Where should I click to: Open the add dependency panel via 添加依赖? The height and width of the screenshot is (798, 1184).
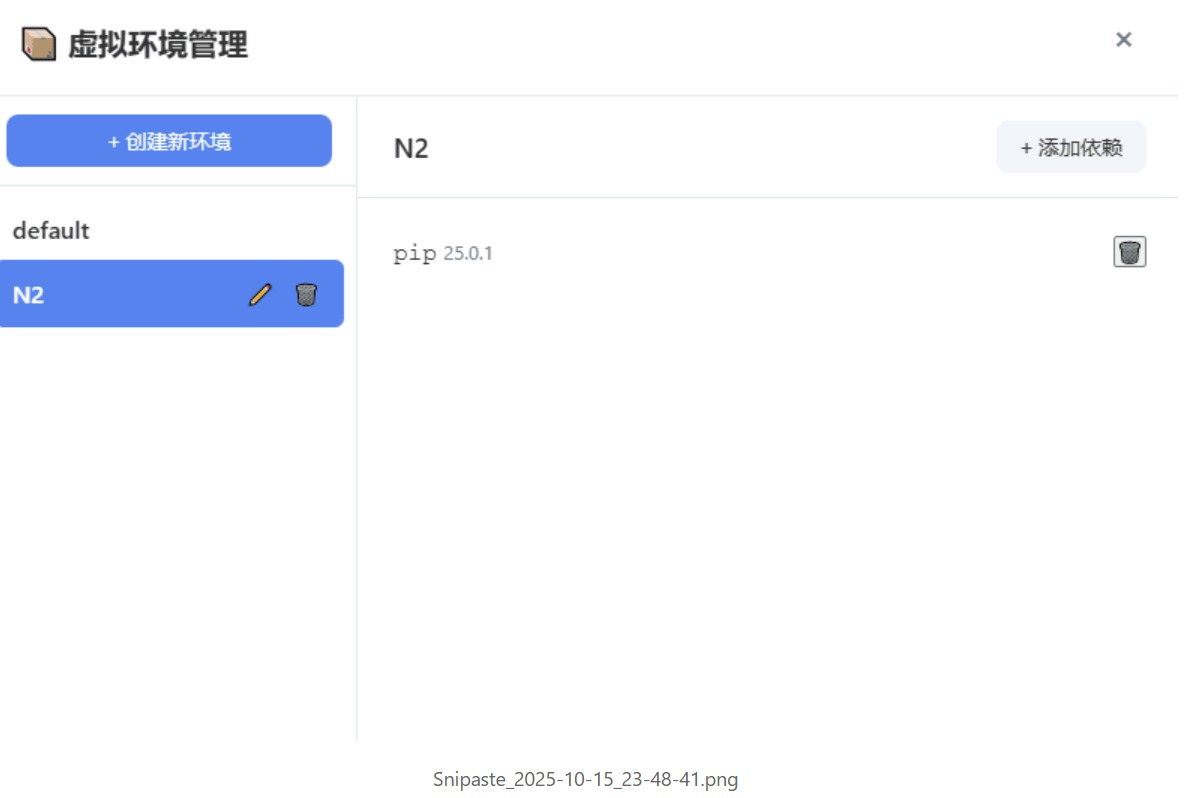click(1071, 147)
